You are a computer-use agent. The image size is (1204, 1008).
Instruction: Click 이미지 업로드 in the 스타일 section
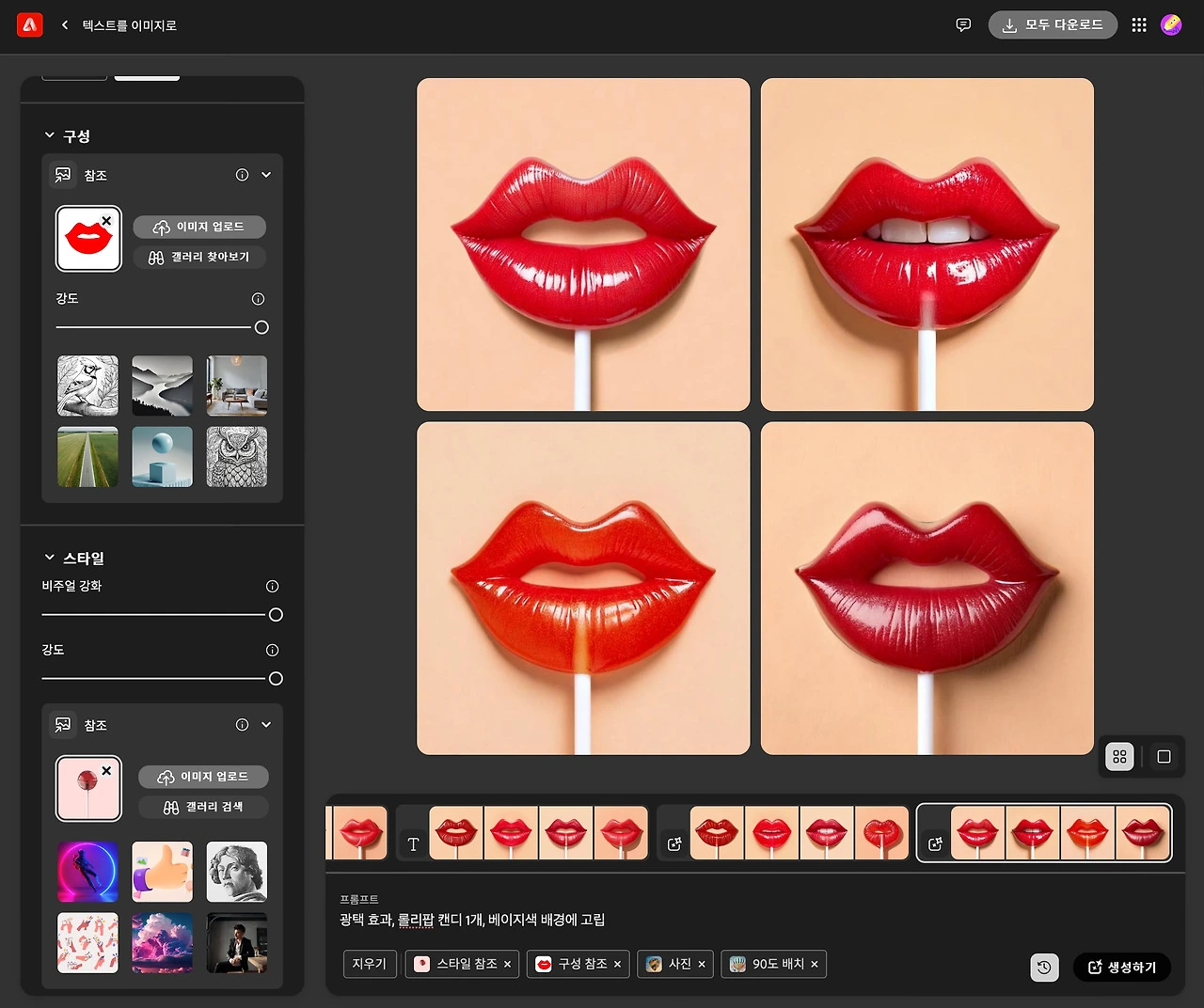(203, 777)
